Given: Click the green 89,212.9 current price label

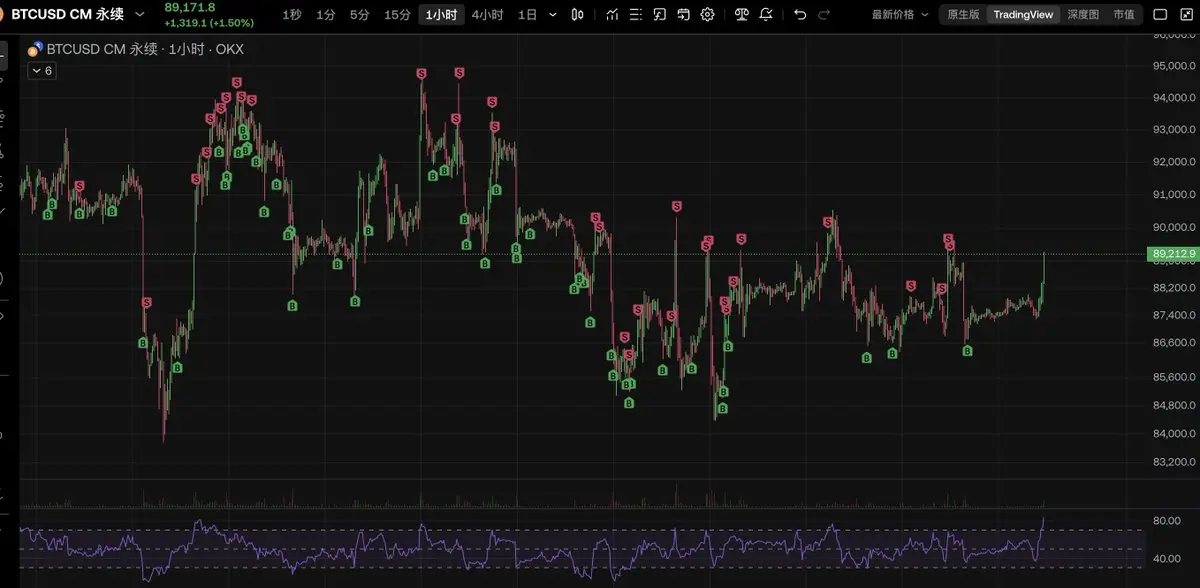Looking at the screenshot, I should click(x=1172, y=254).
